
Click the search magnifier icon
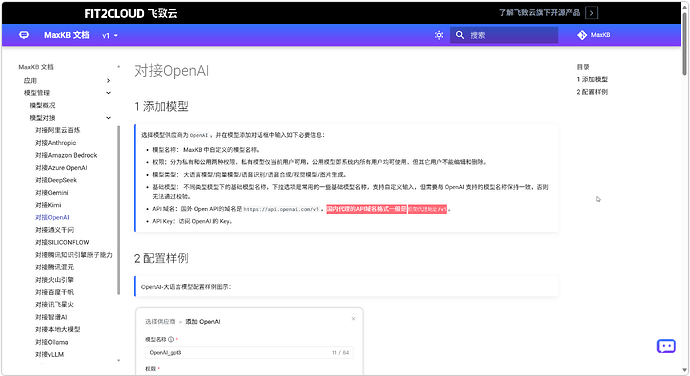460,35
